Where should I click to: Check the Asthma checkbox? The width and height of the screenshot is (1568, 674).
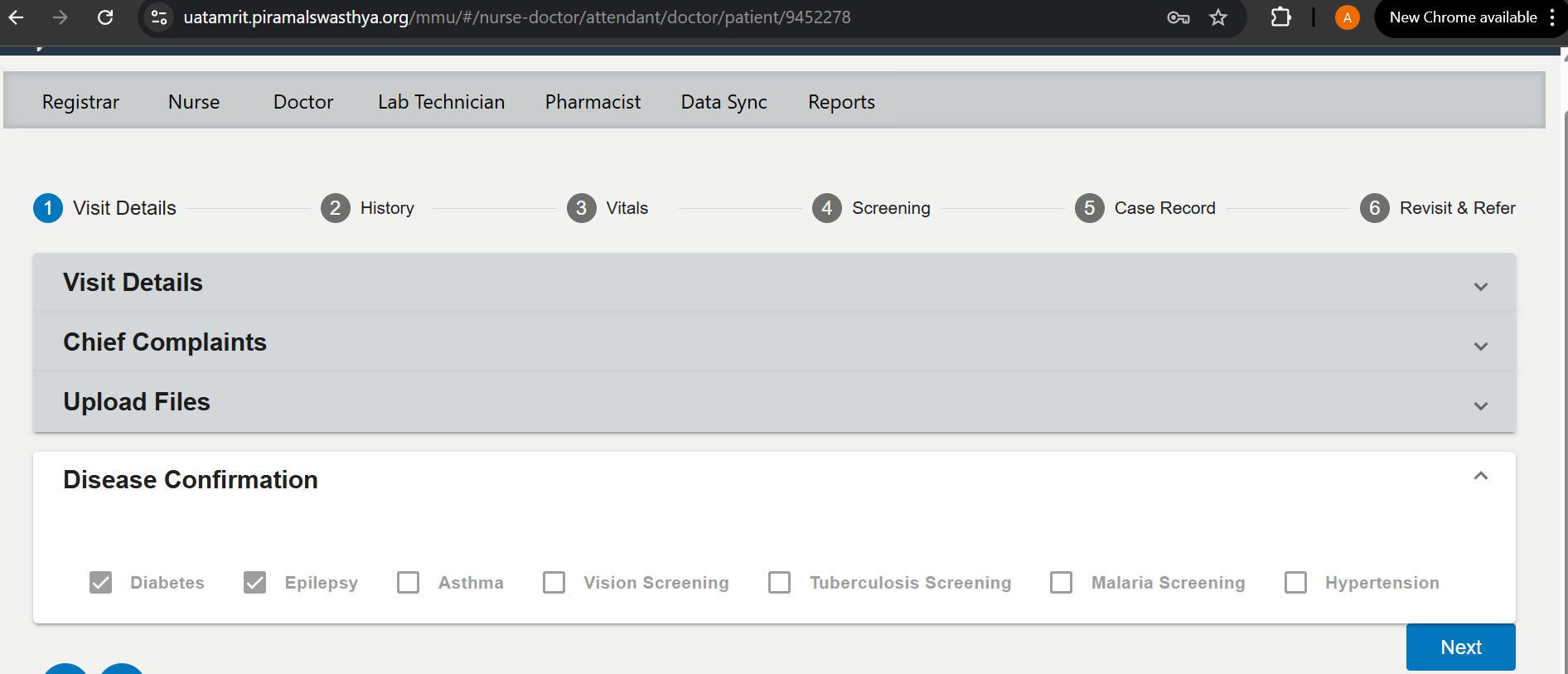pos(409,583)
